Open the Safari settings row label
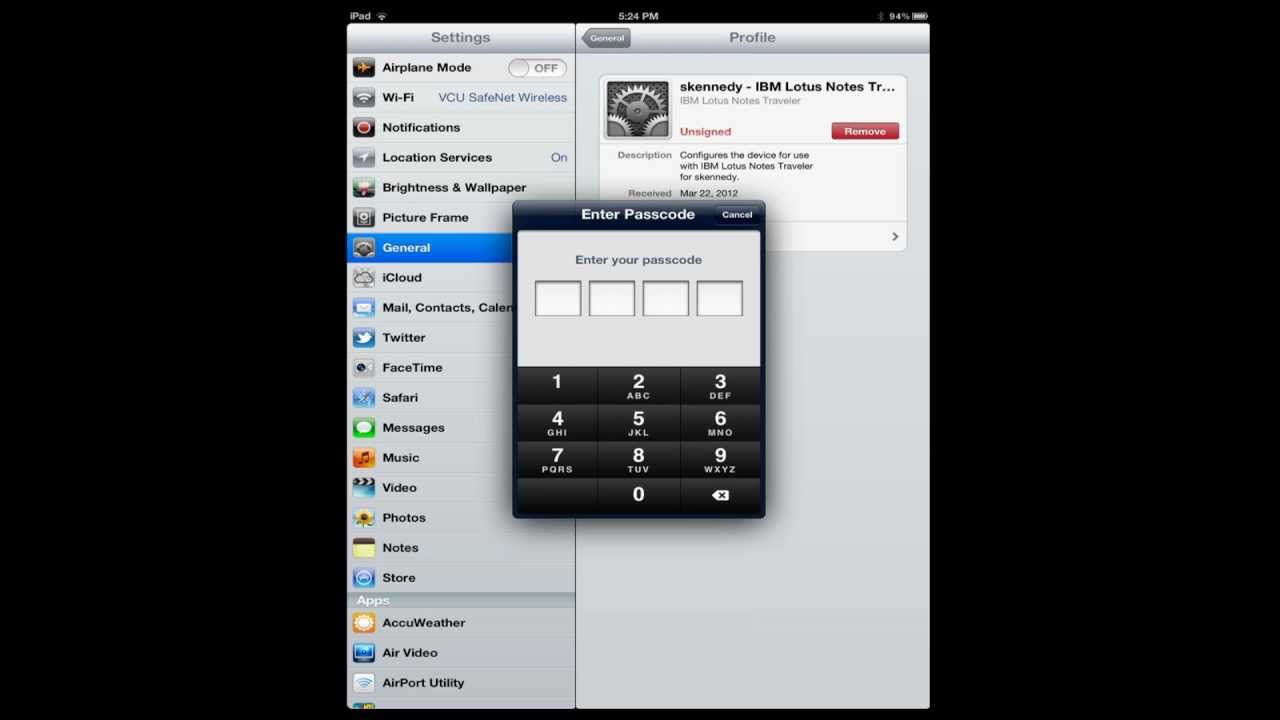 pyautogui.click(x=400, y=398)
